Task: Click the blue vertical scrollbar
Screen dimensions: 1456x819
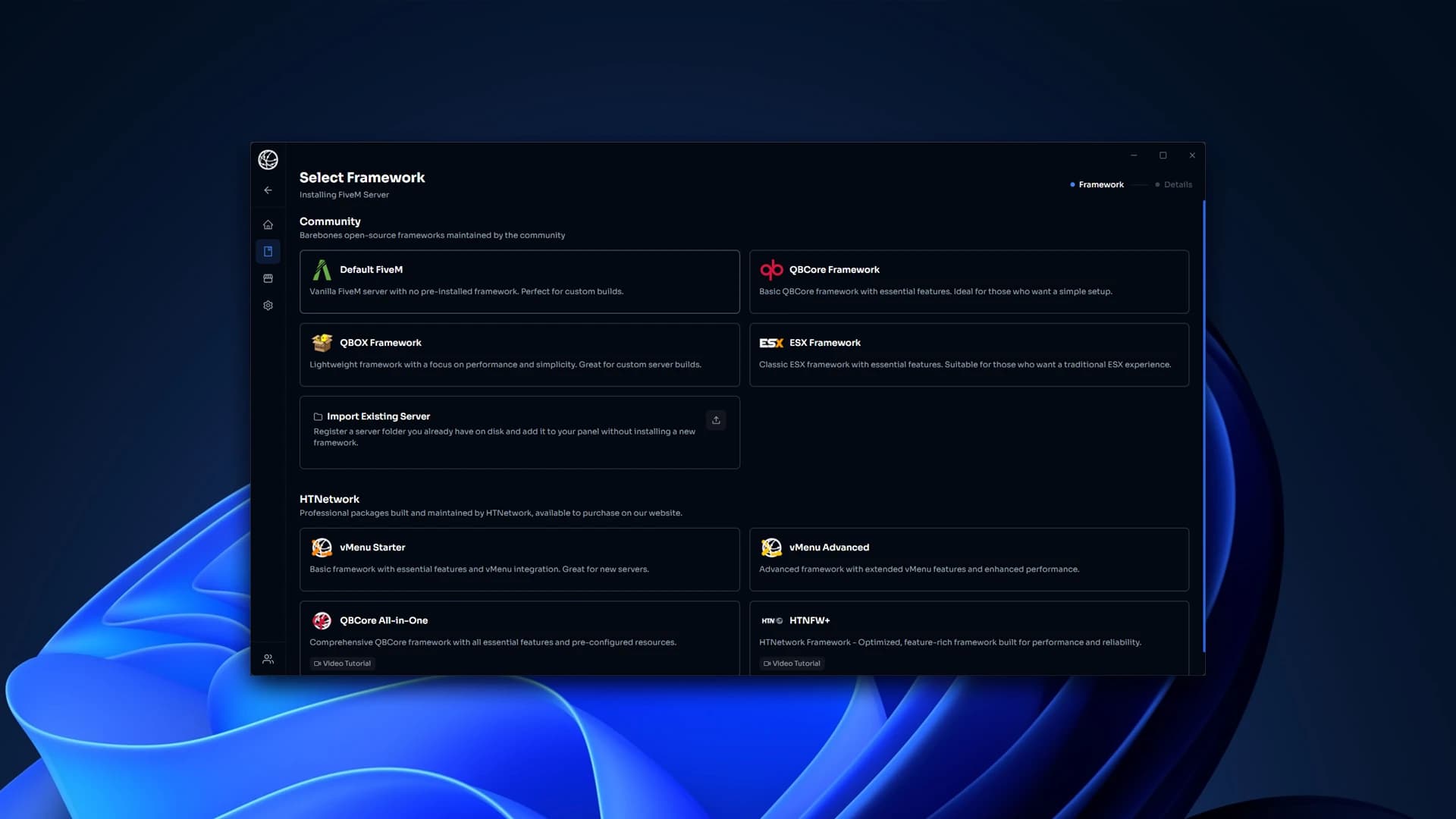Action: click(x=1203, y=425)
